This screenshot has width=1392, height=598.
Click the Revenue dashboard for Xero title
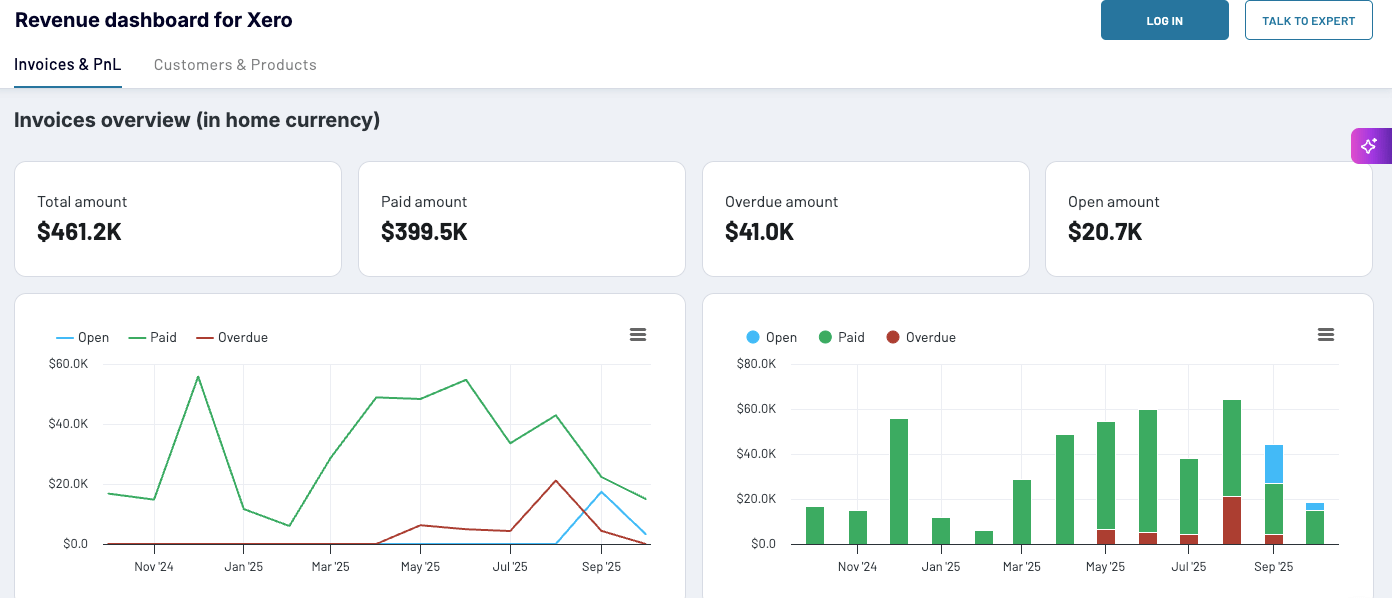153,19
